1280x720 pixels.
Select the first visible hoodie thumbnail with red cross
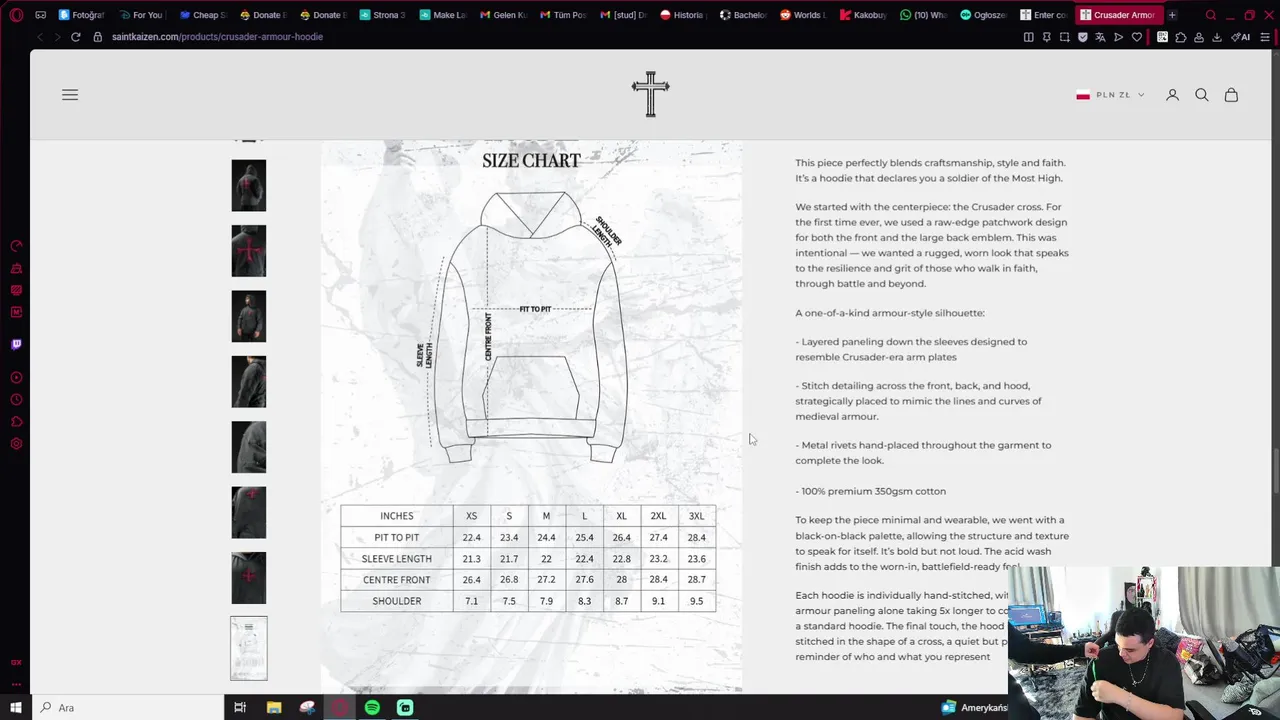tap(249, 186)
